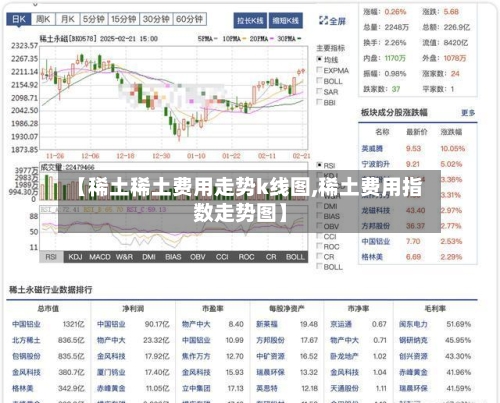500x403 pixels.
Task: Click the 稀土永磁行业数据排行 heading
Action: click(x=51, y=290)
